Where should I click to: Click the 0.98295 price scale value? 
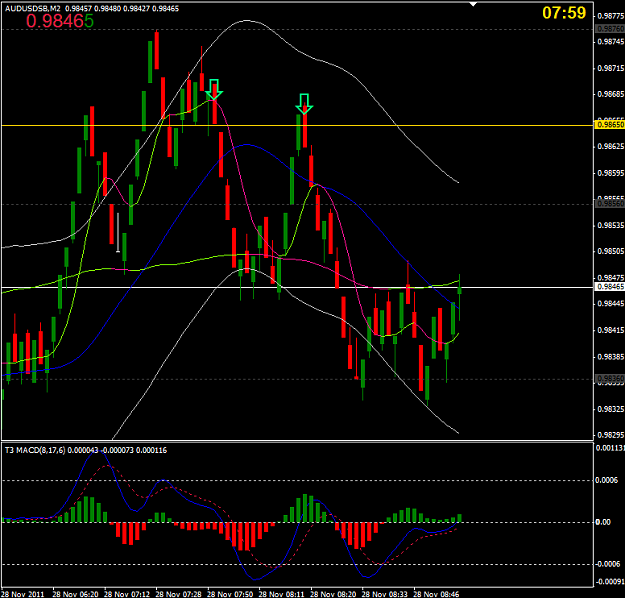[x=610, y=435]
